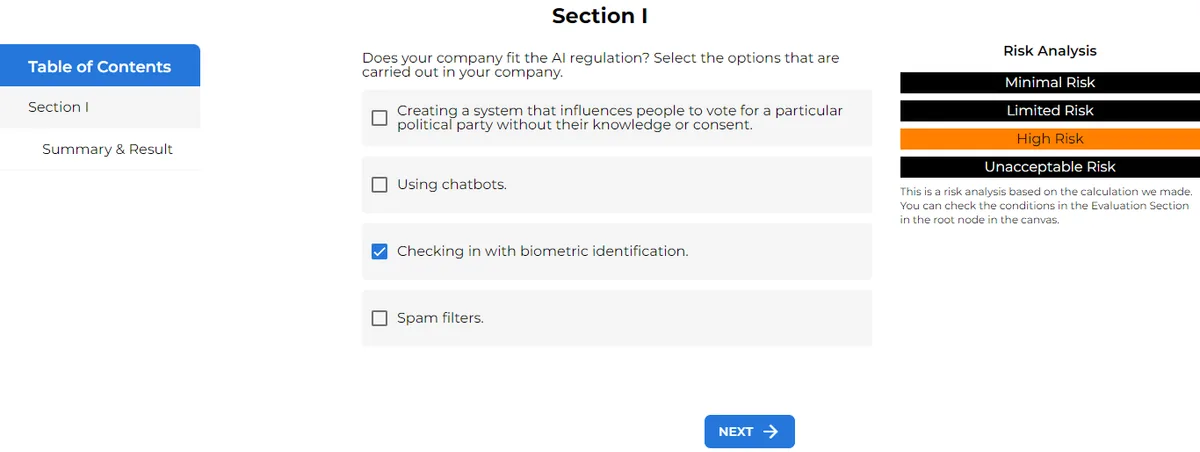Click the biometric identification option text
The width and height of the screenshot is (1200, 452).
[x=542, y=251]
